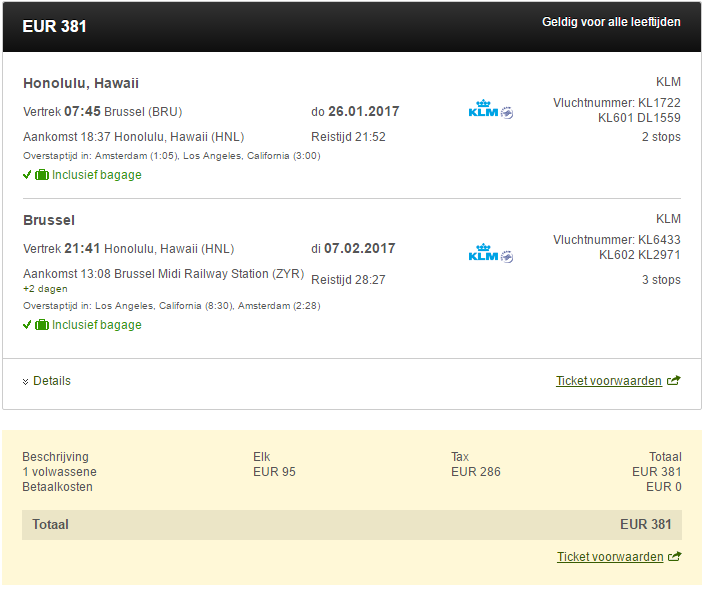Click departure time 07:45 Brussel (BRU)
This screenshot has height=592, width=707.
click(103, 112)
